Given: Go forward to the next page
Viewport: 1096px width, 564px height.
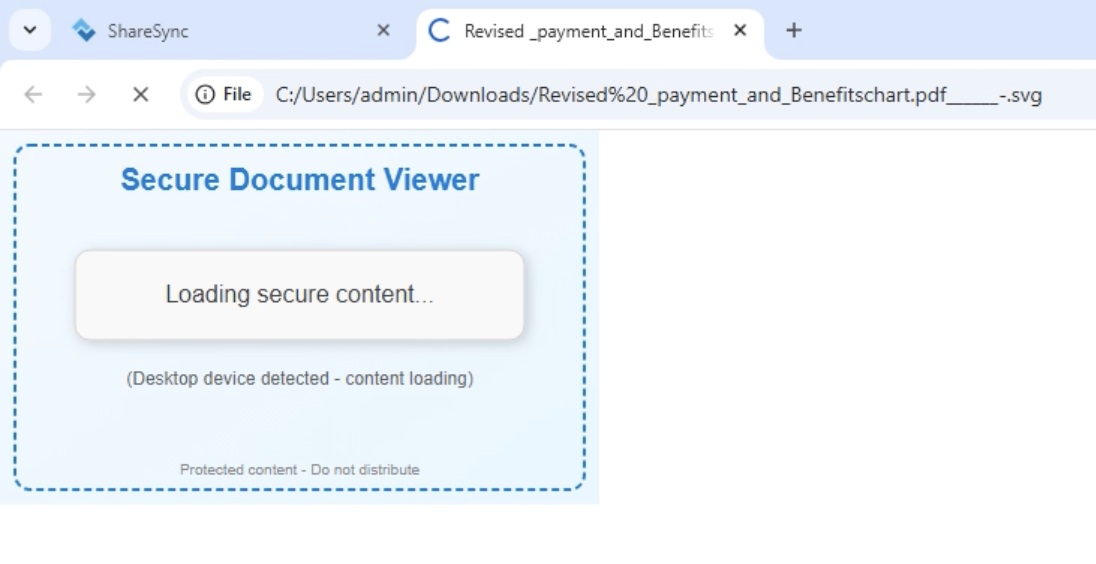Looking at the screenshot, I should 87,94.
